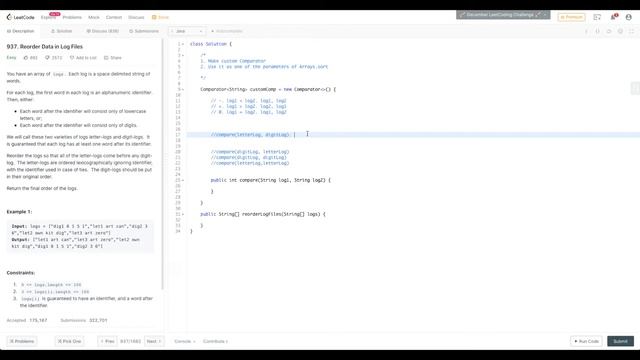The image size is (640, 360).
Task: Click the 'reorderLogFiles' method line
Action: (263, 214)
